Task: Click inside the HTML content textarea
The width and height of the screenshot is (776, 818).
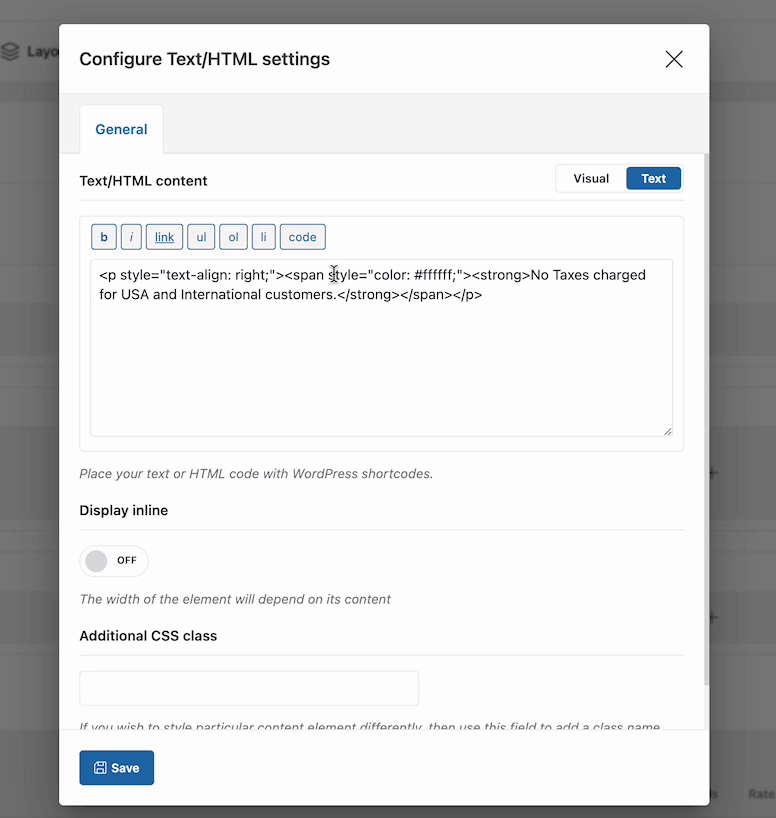Action: click(x=380, y=360)
